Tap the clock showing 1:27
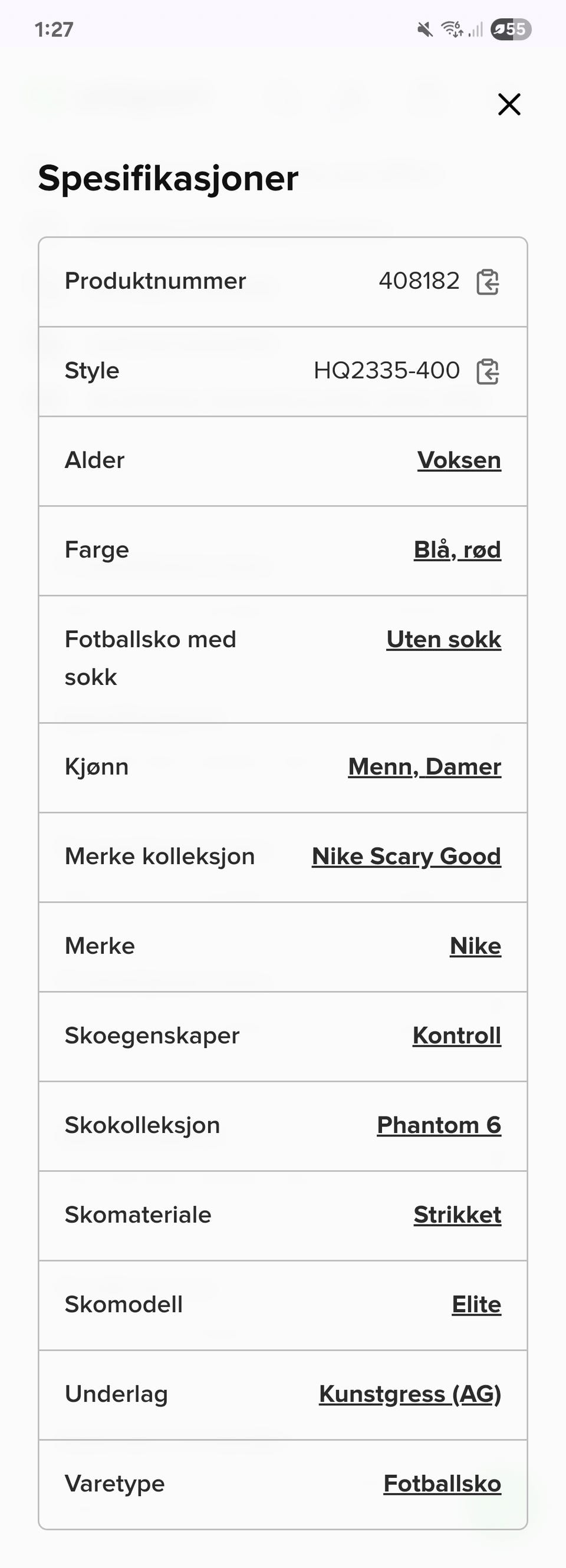Viewport: 566px width, 1568px height. click(54, 29)
